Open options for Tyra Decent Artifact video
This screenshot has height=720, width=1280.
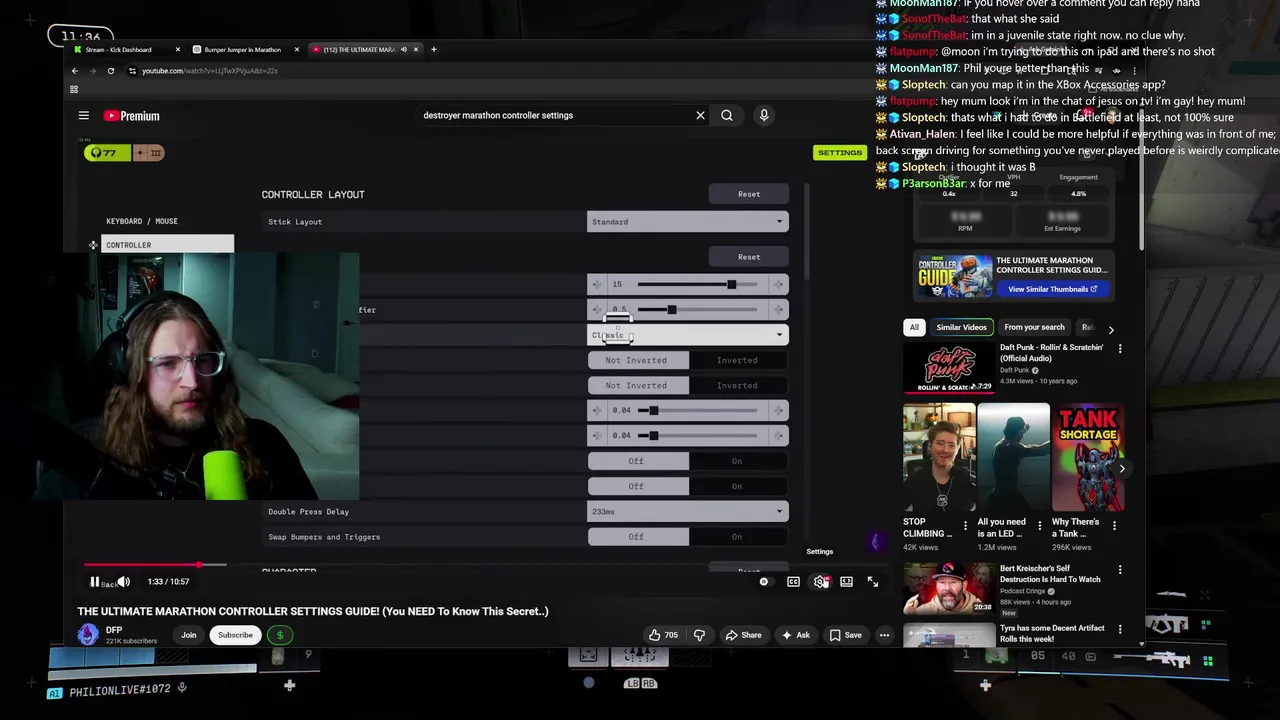click(x=1120, y=629)
